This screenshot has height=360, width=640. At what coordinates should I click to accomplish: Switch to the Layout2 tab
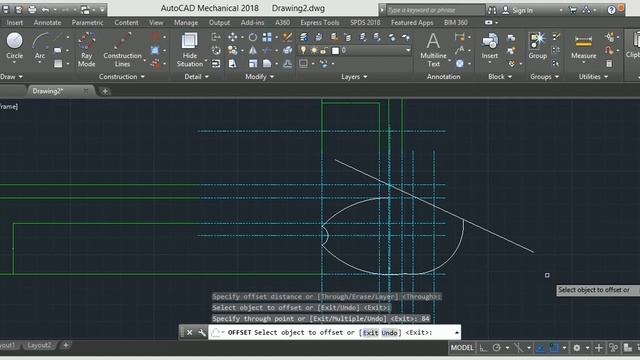pos(39,346)
